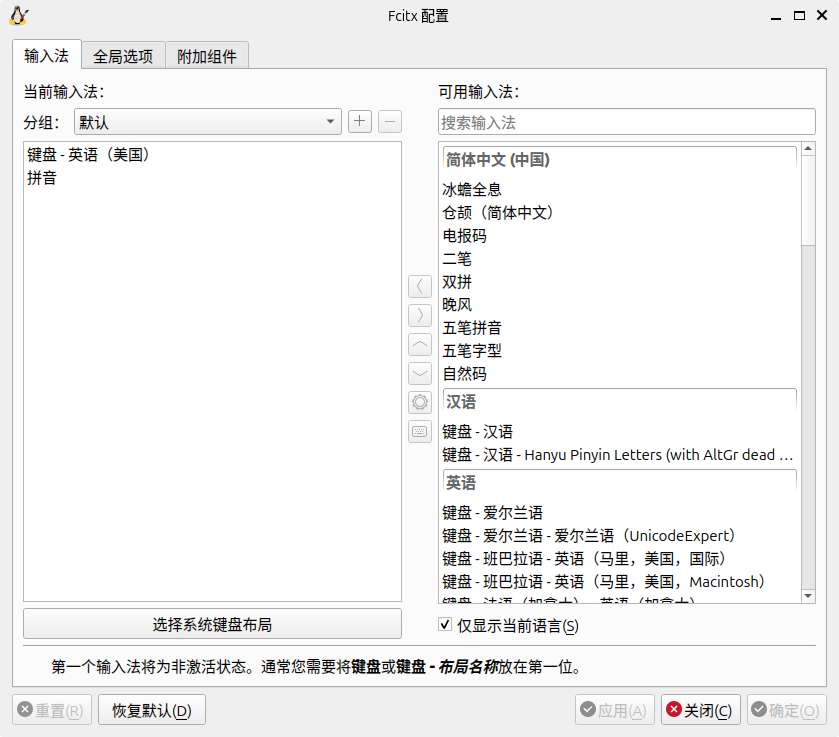Select 仓颉（简体中文） input method

(620, 212)
